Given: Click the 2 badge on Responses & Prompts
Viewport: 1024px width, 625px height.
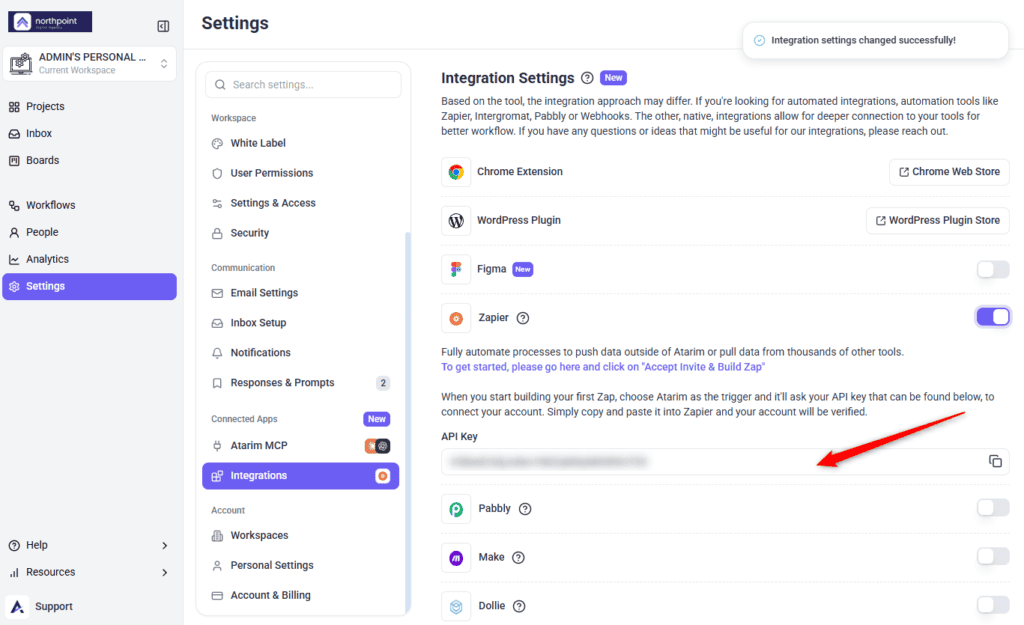Looking at the screenshot, I should click(383, 383).
